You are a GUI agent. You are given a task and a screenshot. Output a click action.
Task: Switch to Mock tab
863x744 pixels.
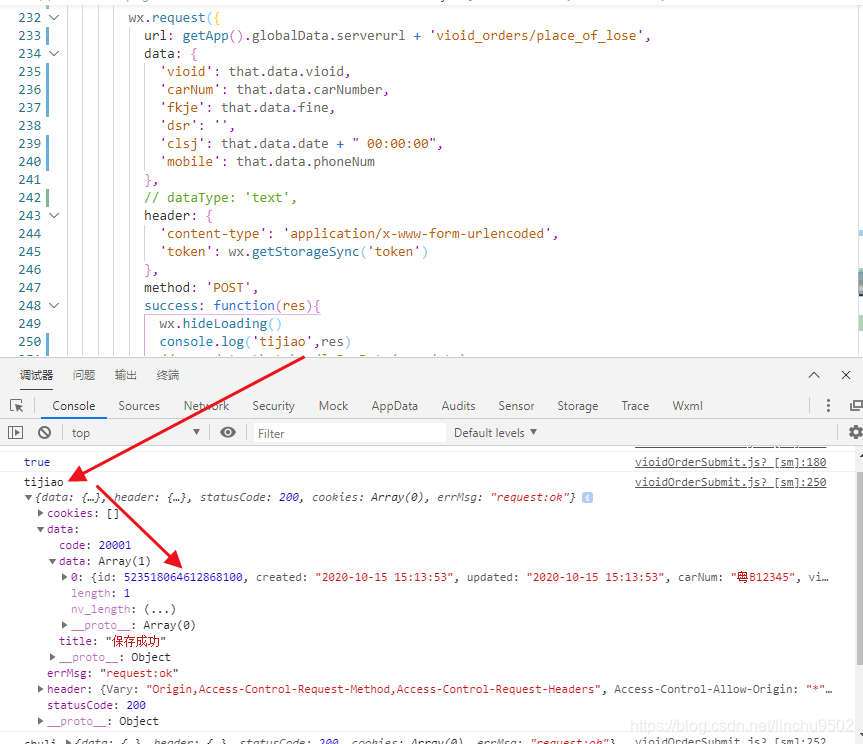pyautogui.click(x=334, y=406)
